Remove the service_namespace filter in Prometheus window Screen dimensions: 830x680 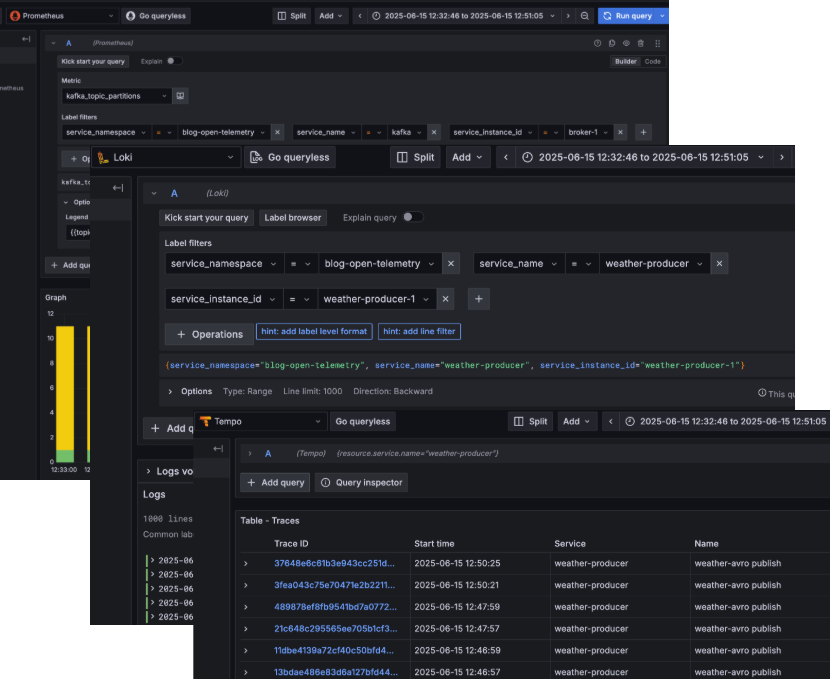[277, 132]
